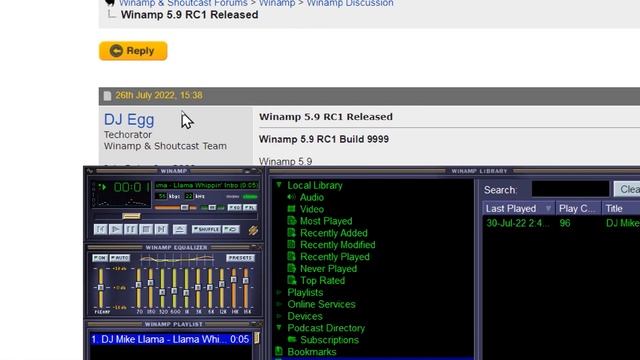Click the post icon beside 26th July date

click(107, 96)
